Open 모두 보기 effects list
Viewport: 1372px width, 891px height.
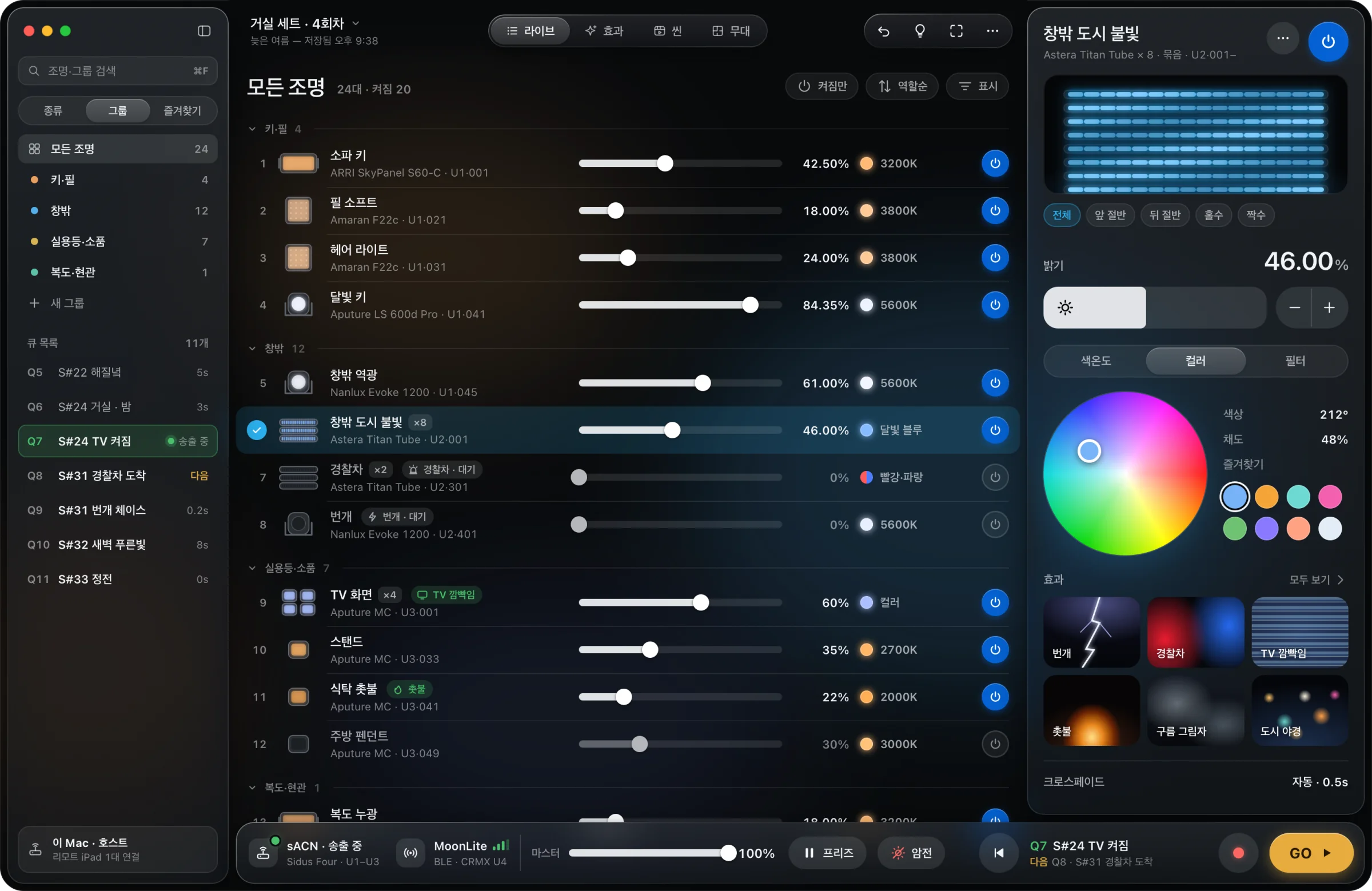(x=1317, y=580)
